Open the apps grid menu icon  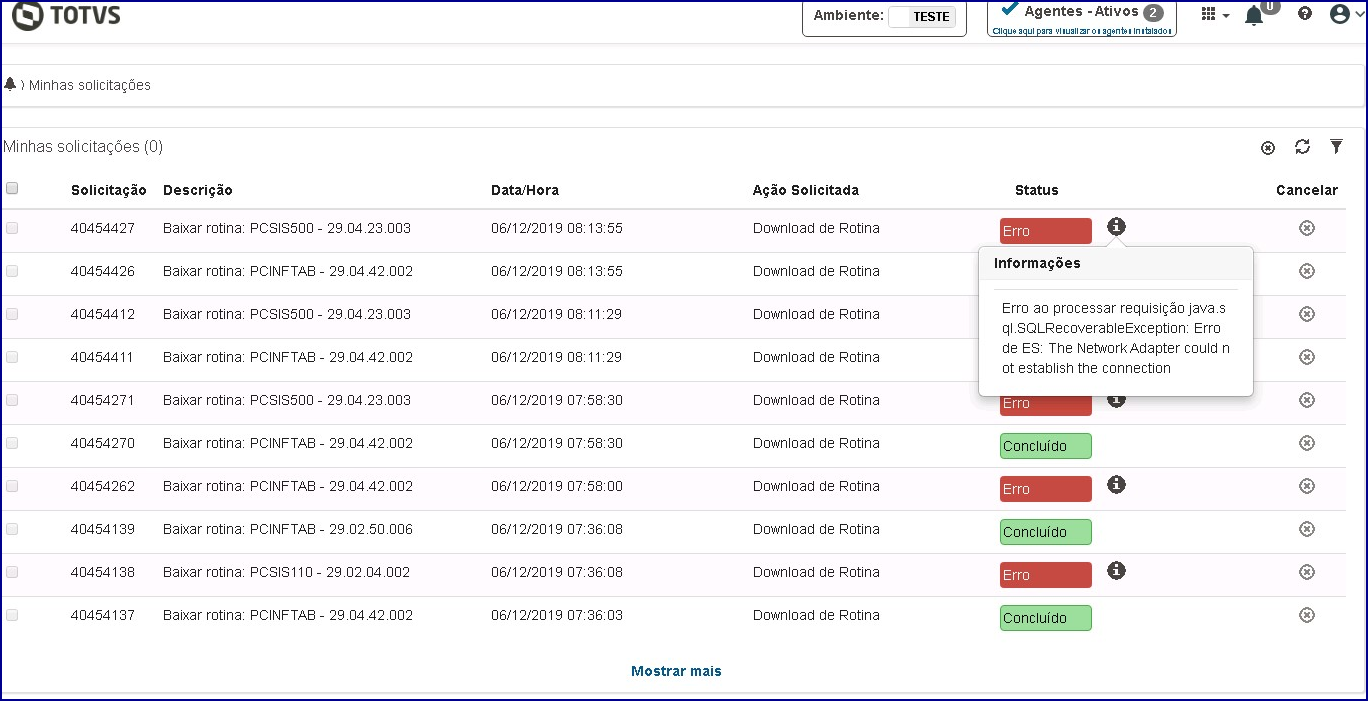1208,14
